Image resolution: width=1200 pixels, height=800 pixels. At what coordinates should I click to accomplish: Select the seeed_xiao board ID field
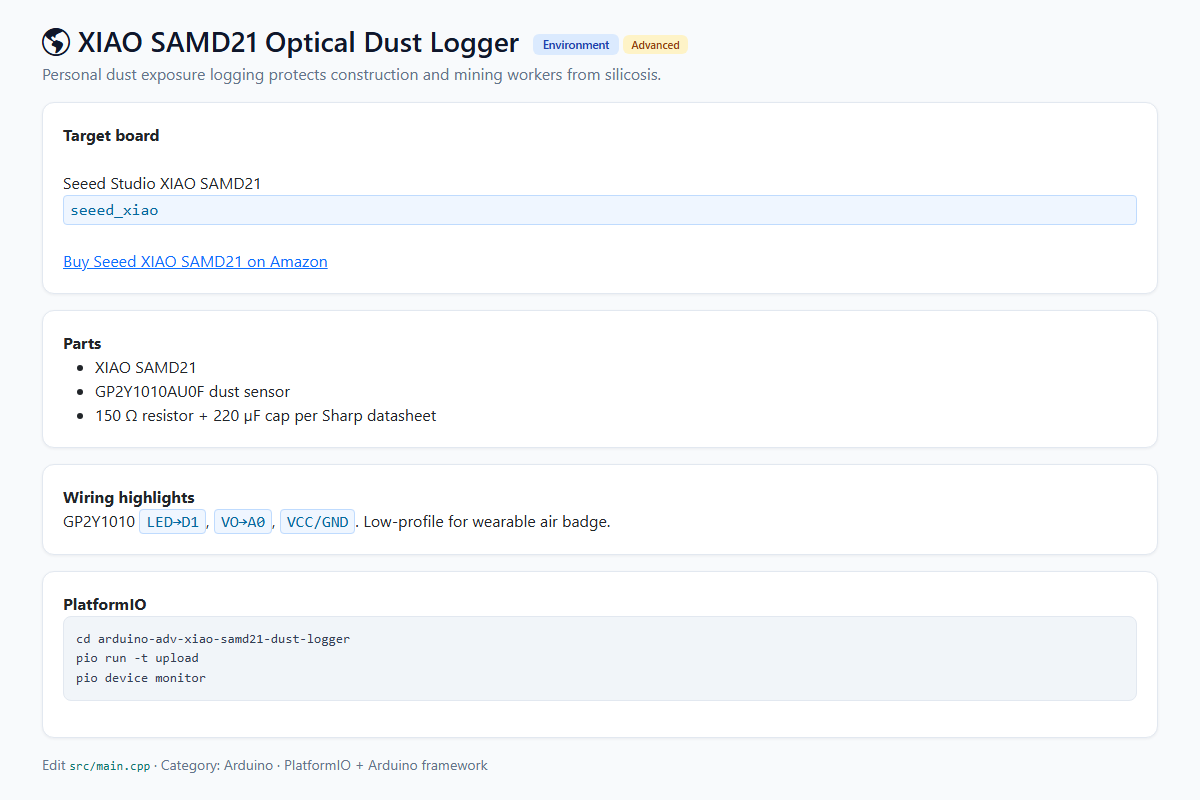600,210
